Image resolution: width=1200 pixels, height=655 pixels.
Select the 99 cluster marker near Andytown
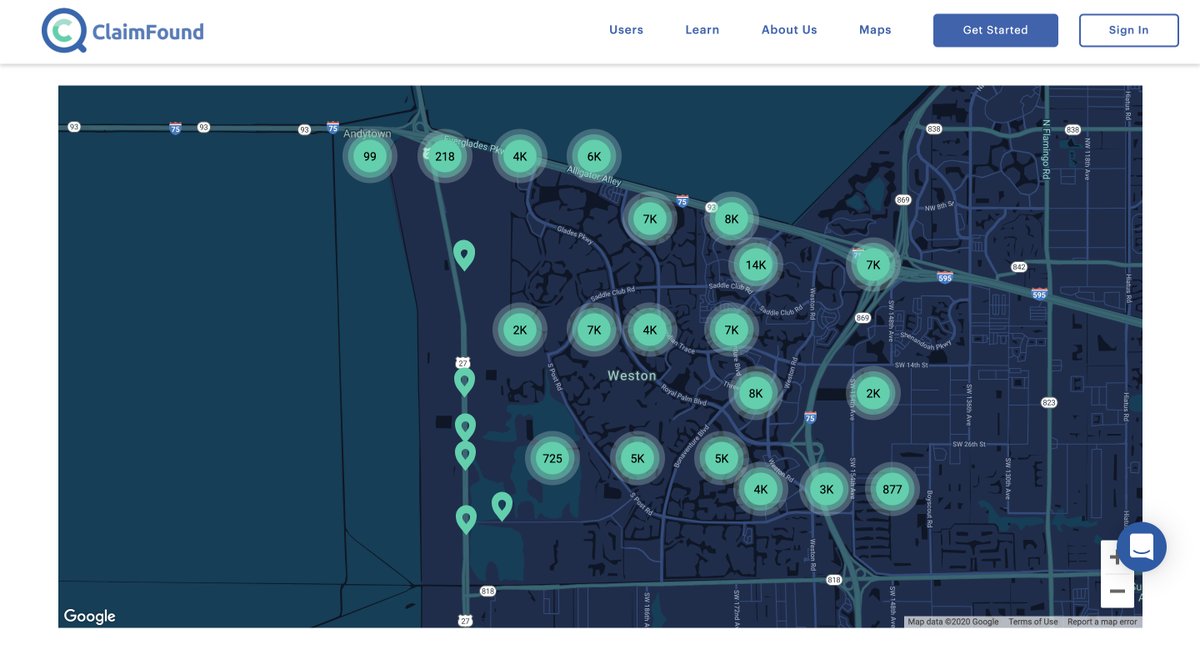pos(370,156)
